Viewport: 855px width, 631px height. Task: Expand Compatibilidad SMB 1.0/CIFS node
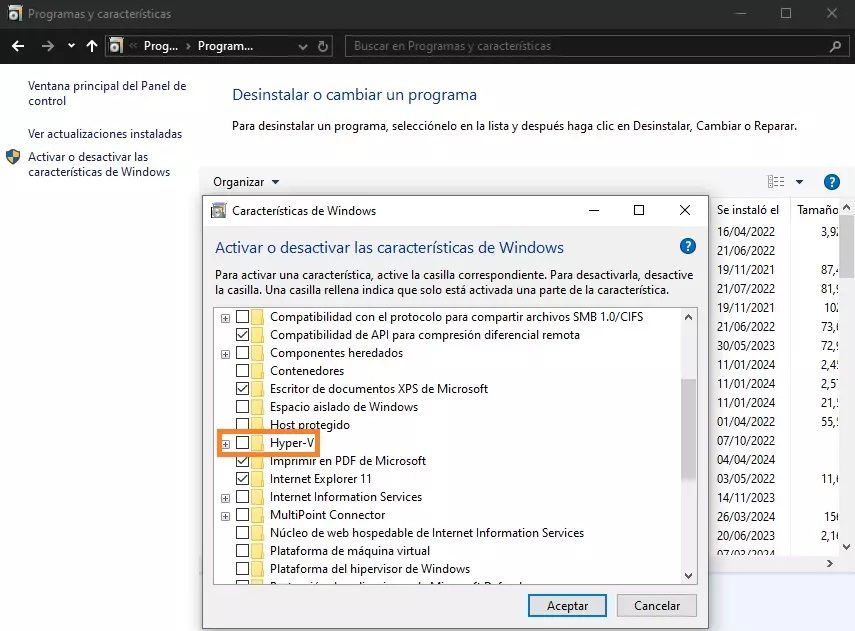pos(225,318)
